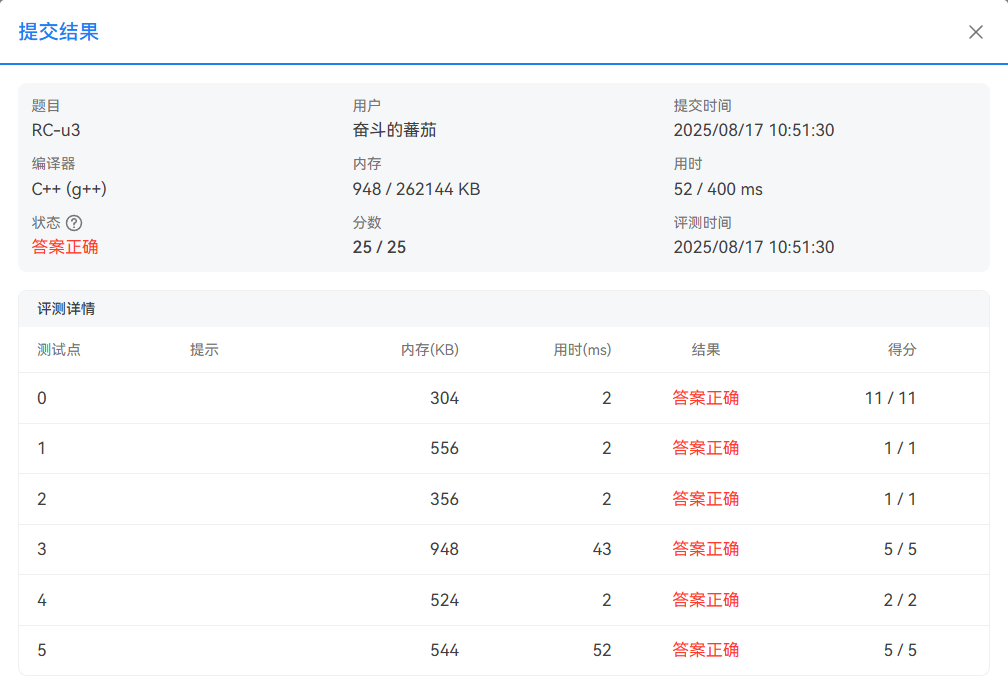
Task: Click the memory value 948 / 262144 KB
Action: click(416, 189)
